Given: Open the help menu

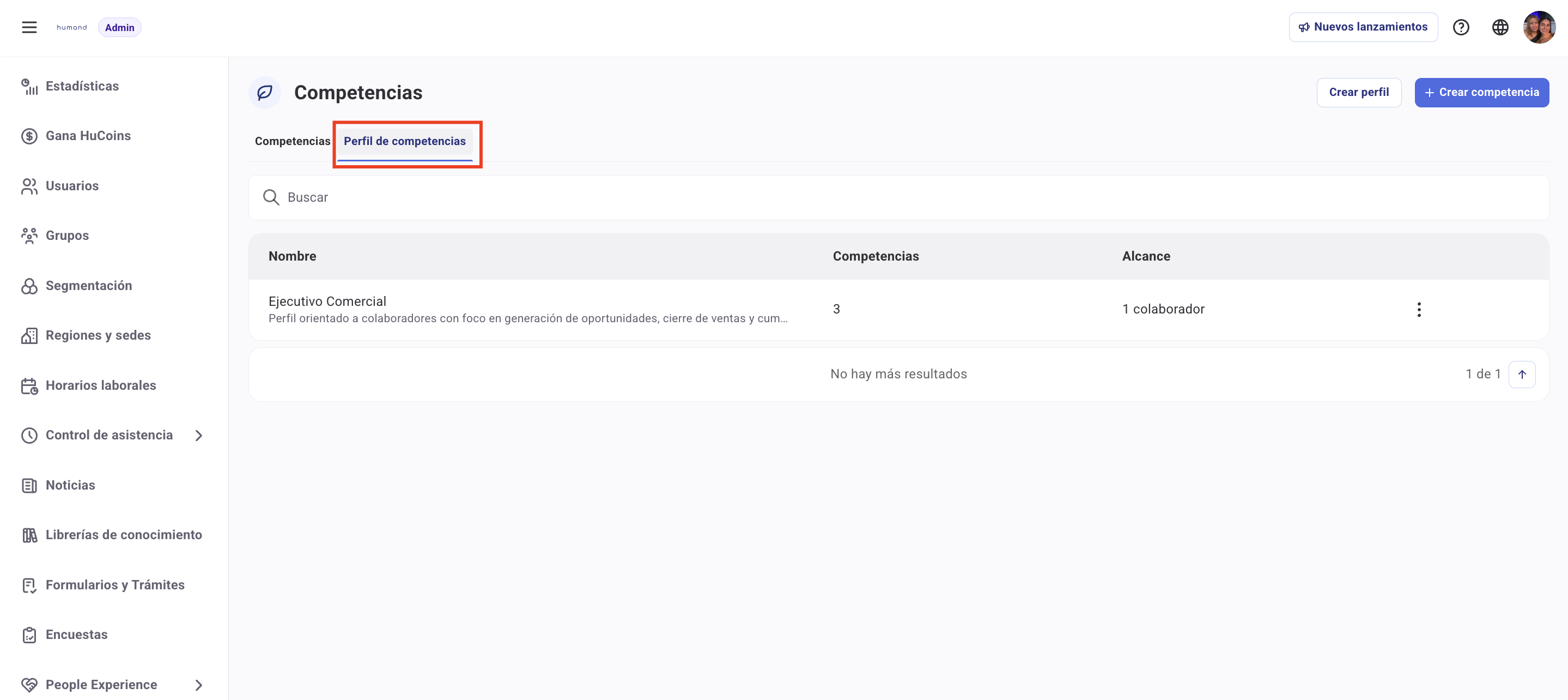Looking at the screenshot, I should click(x=1461, y=27).
